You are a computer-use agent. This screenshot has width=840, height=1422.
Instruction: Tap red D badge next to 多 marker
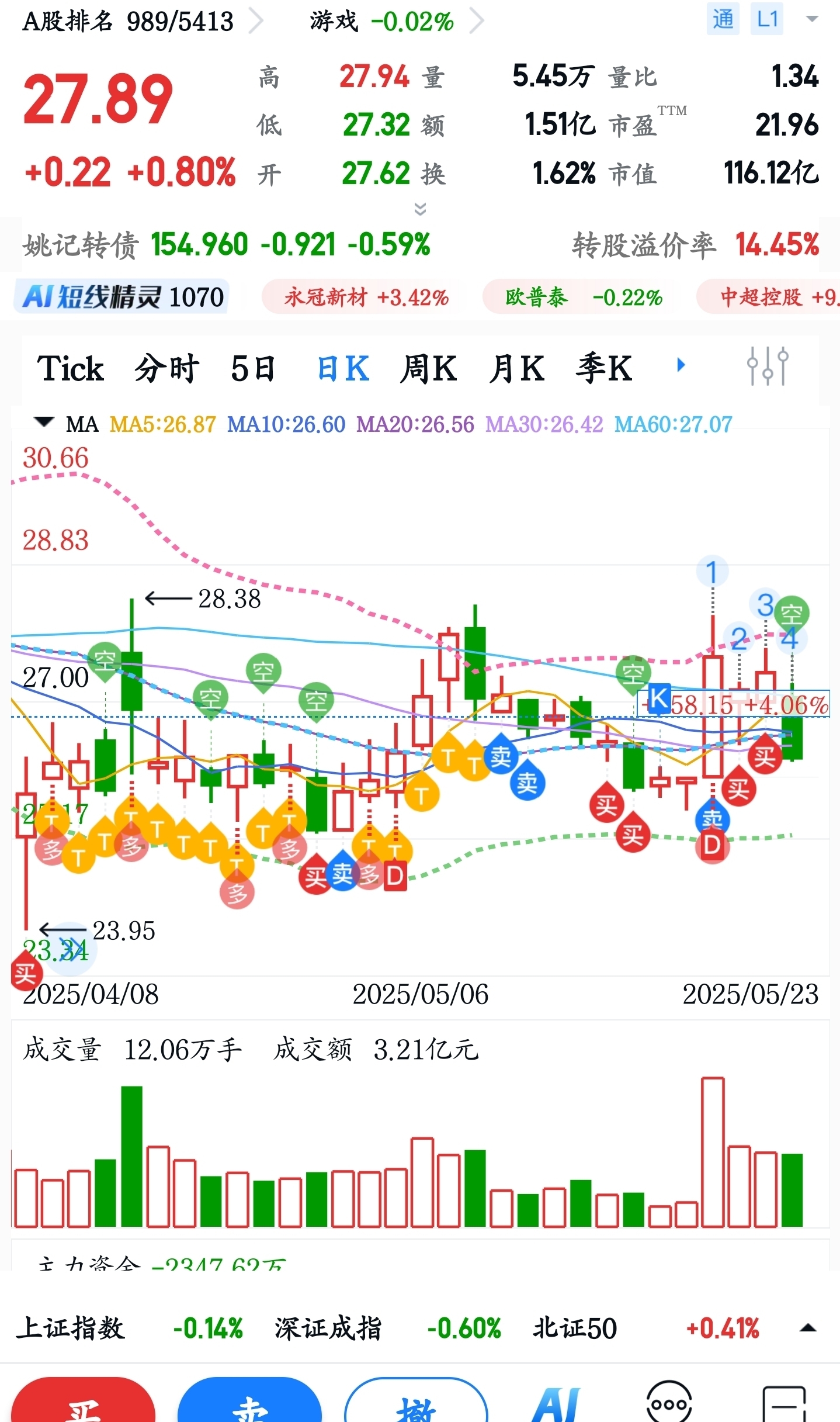click(395, 876)
